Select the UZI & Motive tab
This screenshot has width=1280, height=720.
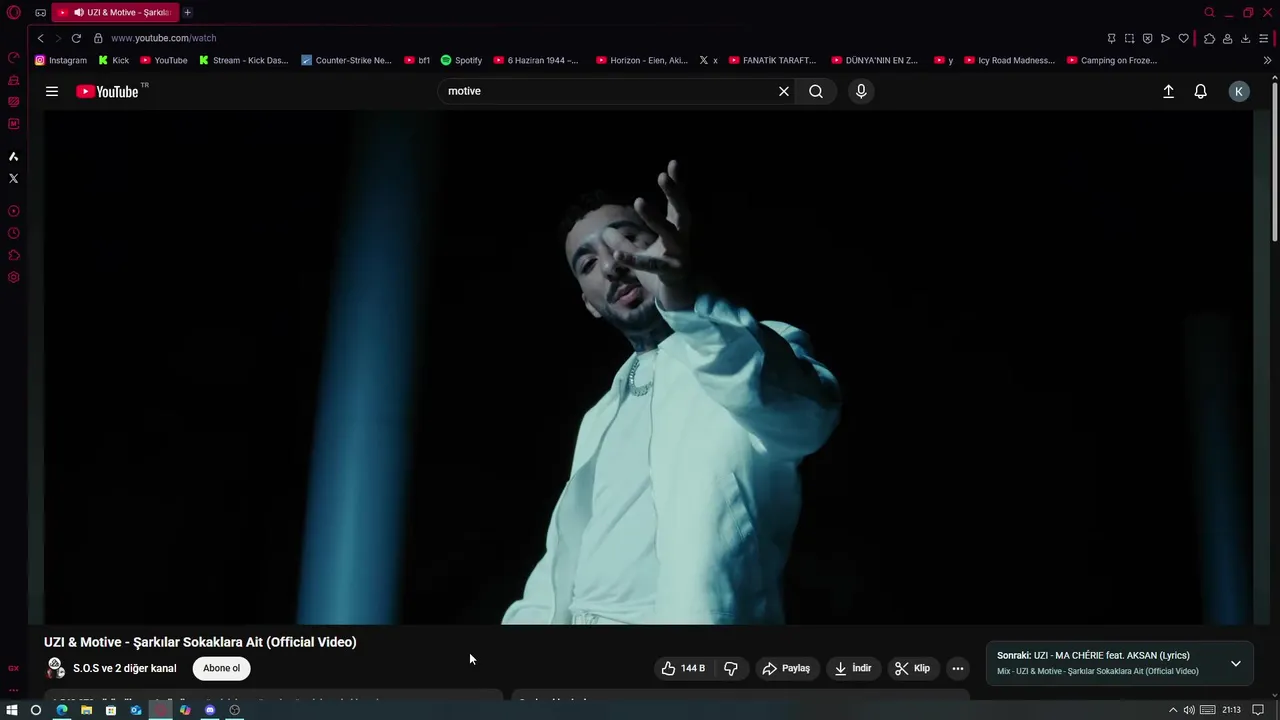click(x=115, y=12)
